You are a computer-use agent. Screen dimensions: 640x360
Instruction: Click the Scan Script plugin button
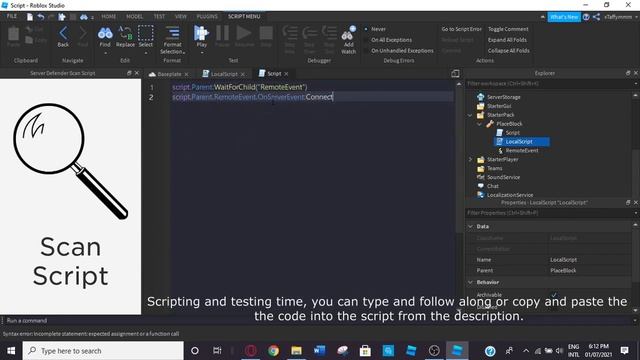[x=71, y=196]
